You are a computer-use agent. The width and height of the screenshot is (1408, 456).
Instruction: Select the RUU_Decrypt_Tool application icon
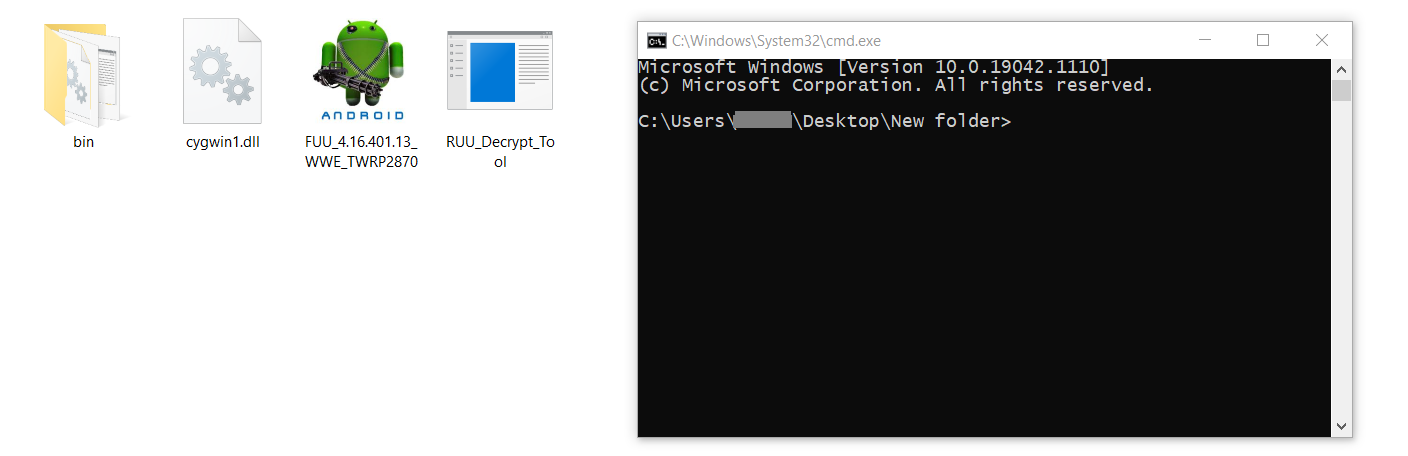pos(499,70)
